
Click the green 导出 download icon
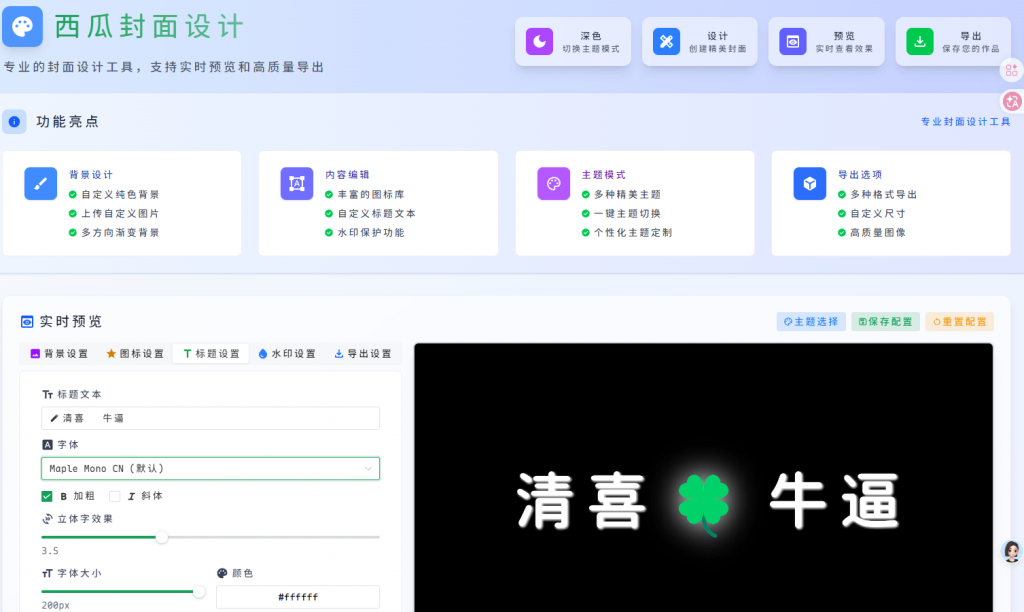point(919,41)
